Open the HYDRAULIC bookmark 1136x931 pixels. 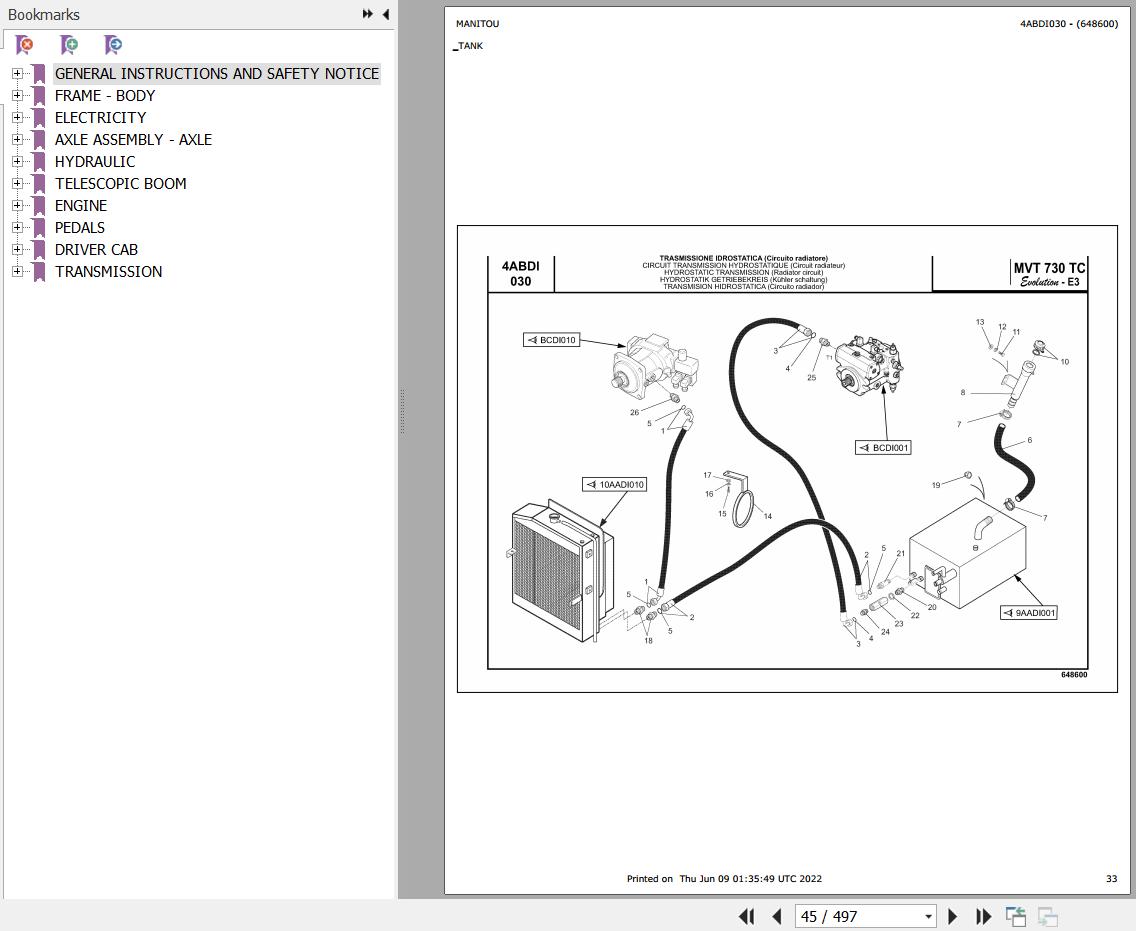pyautogui.click(x=95, y=162)
